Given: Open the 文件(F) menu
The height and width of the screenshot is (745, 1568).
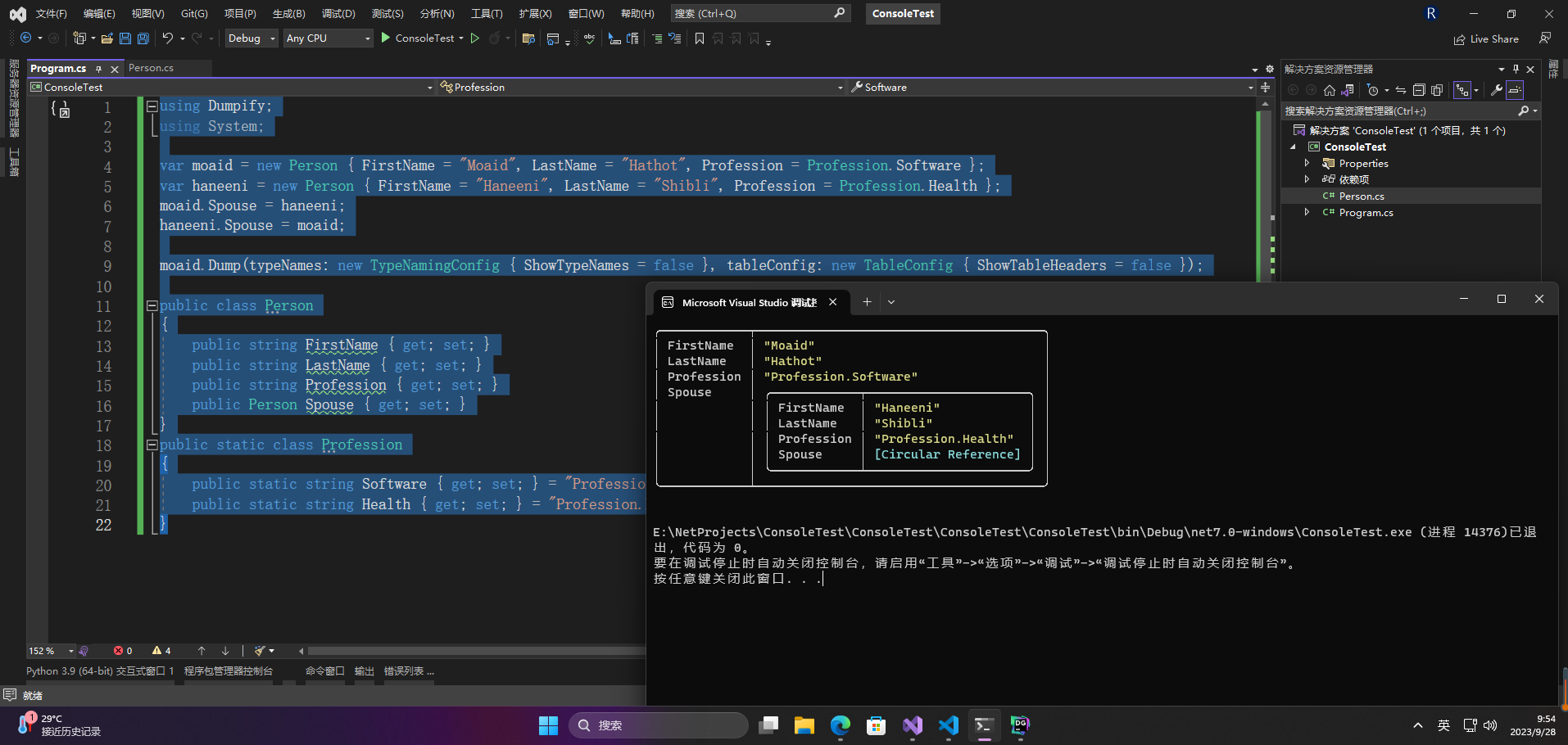Looking at the screenshot, I should [51, 14].
